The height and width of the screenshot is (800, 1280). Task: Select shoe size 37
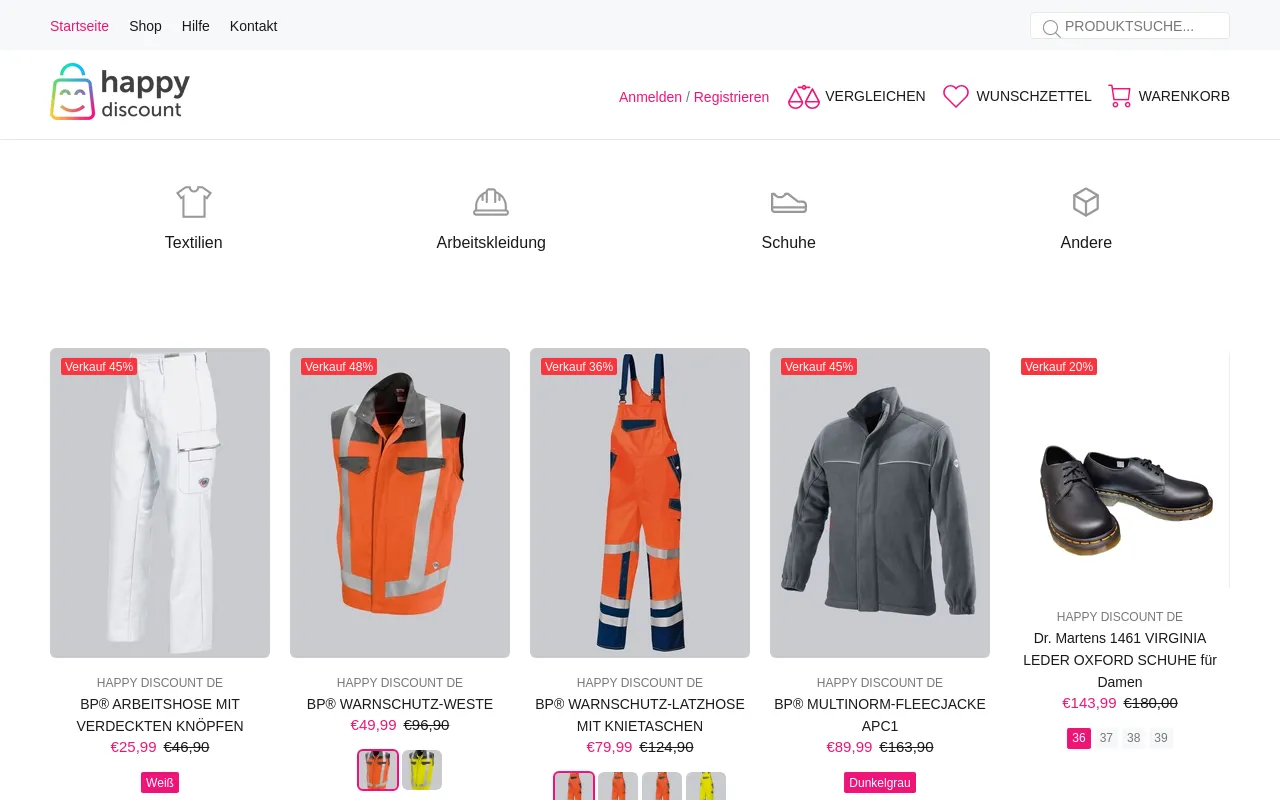click(1106, 739)
